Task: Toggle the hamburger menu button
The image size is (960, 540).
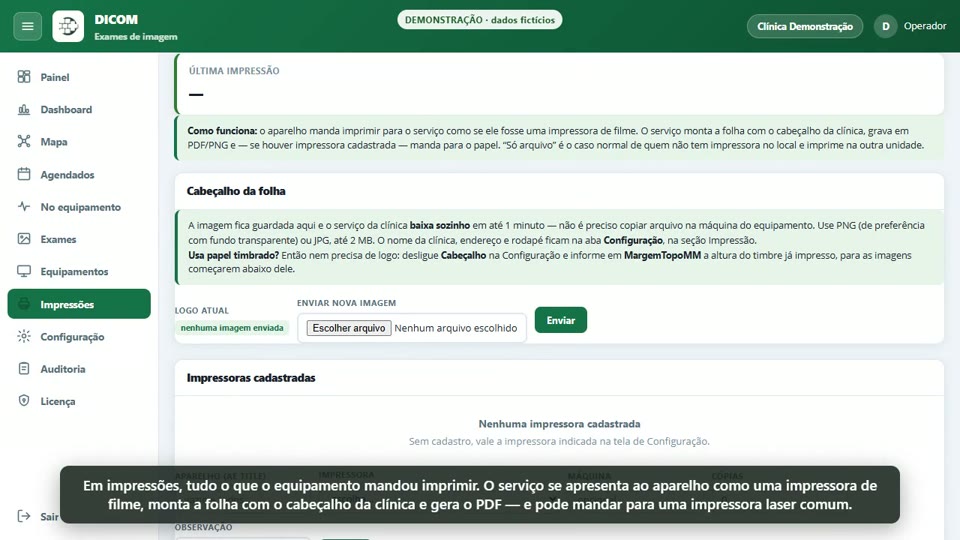Action: [x=28, y=26]
